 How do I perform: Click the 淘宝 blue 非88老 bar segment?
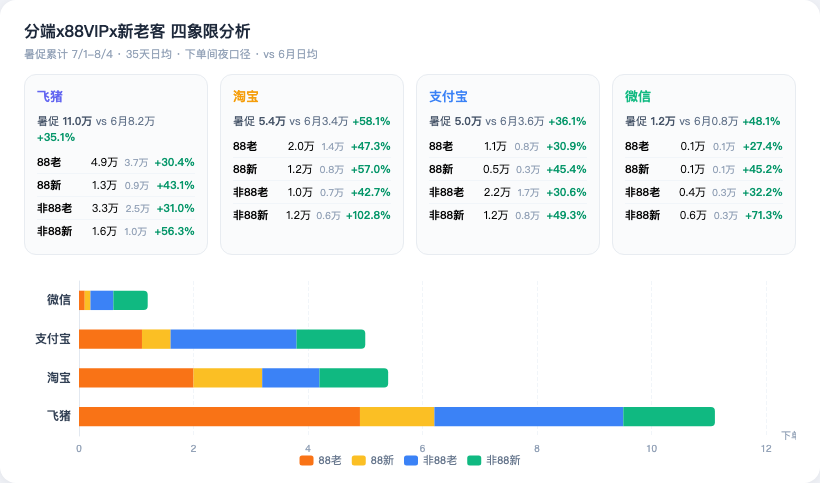[291, 378]
